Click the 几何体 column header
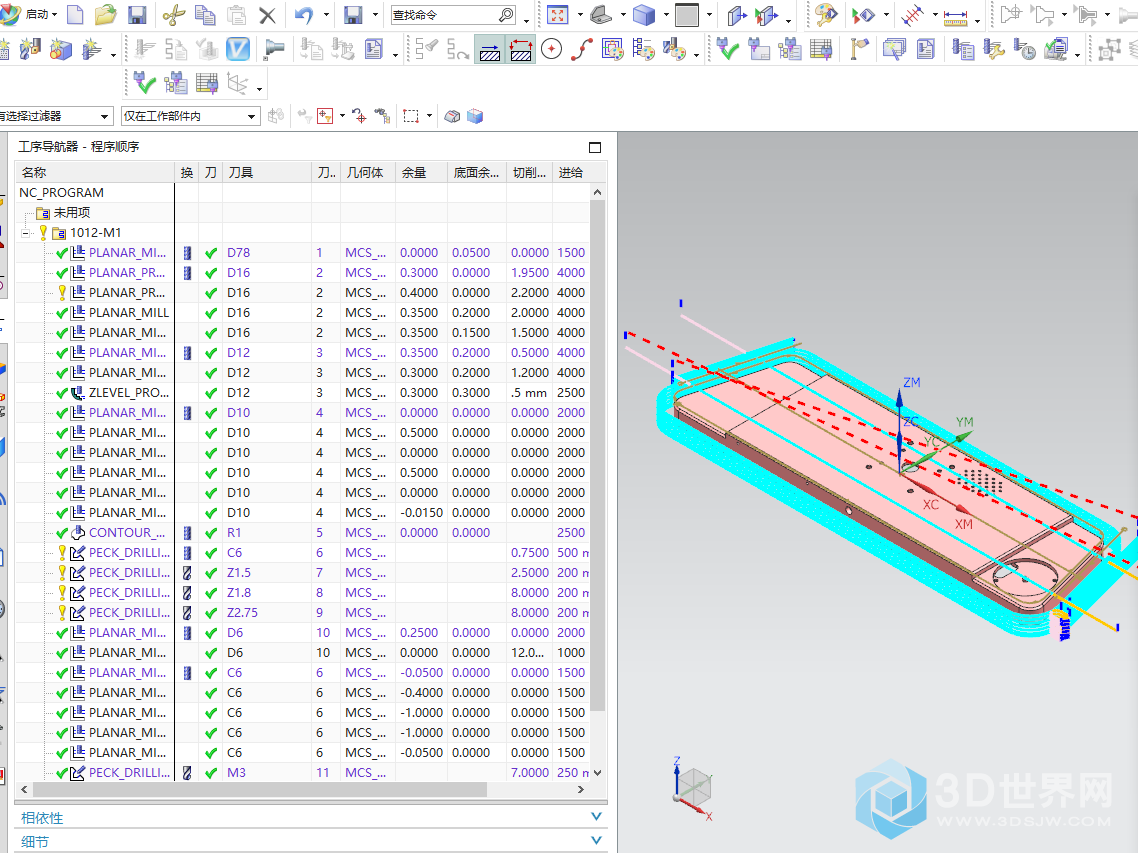Image resolution: width=1138 pixels, height=853 pixels. pyautogui.click(x=368, y=173)
